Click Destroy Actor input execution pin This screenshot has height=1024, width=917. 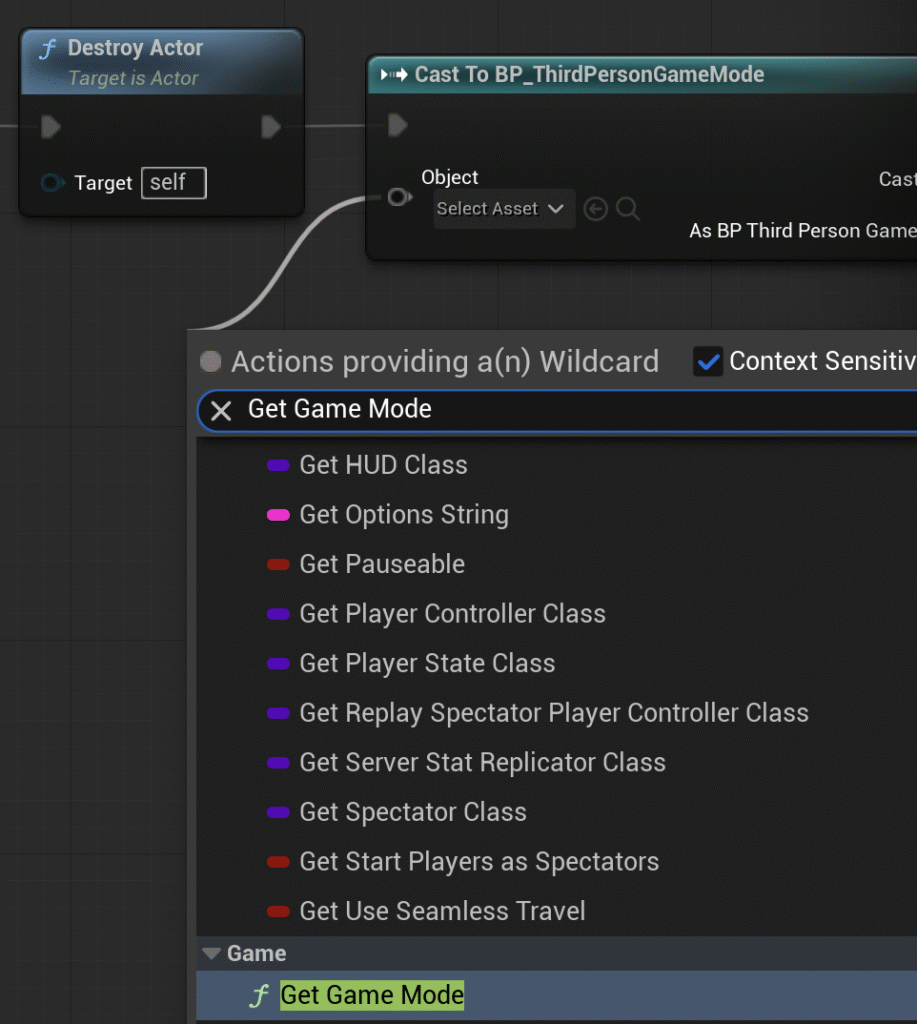[x=51, y=127]
